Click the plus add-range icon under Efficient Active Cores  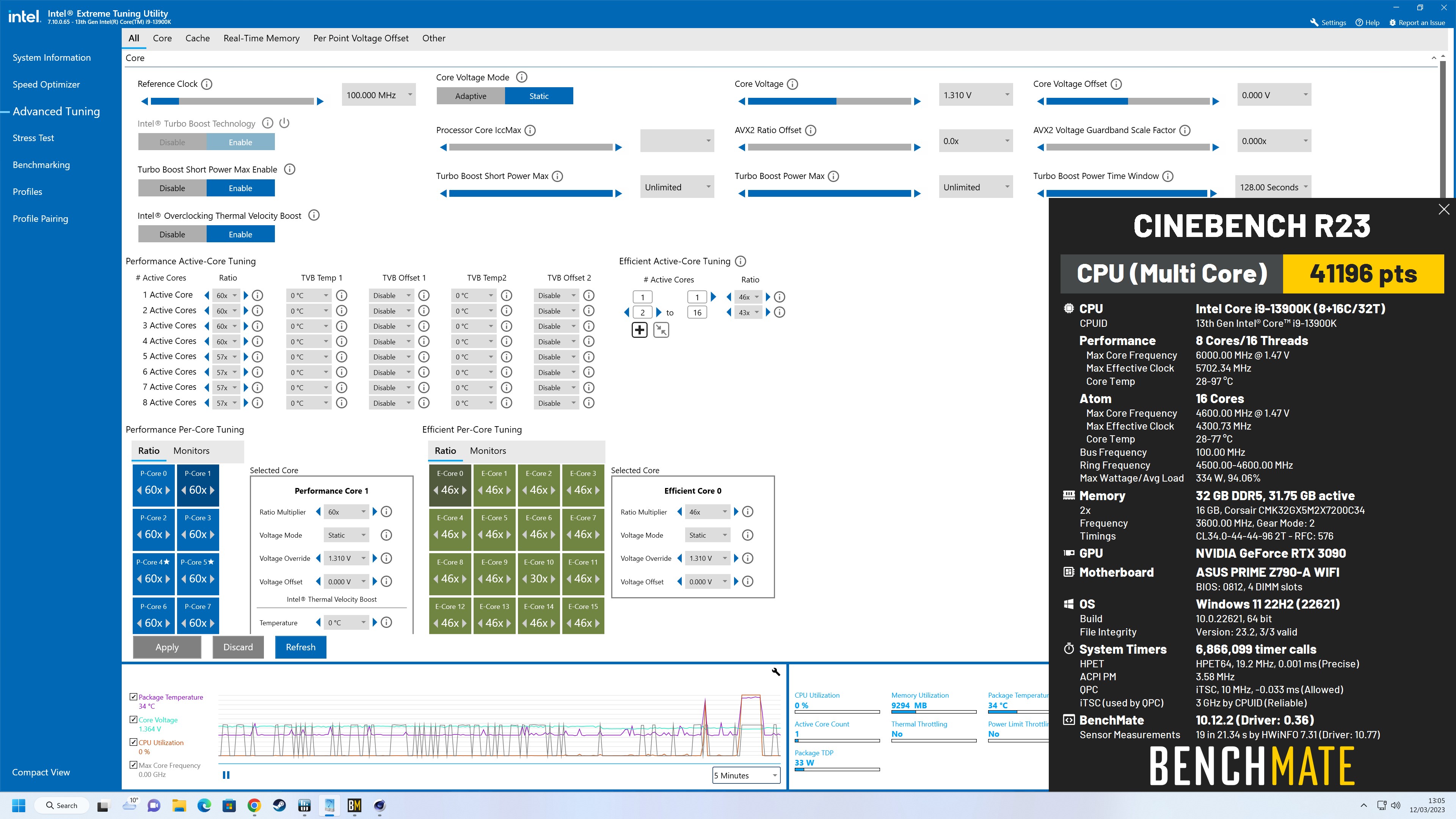tap(639, 330)
